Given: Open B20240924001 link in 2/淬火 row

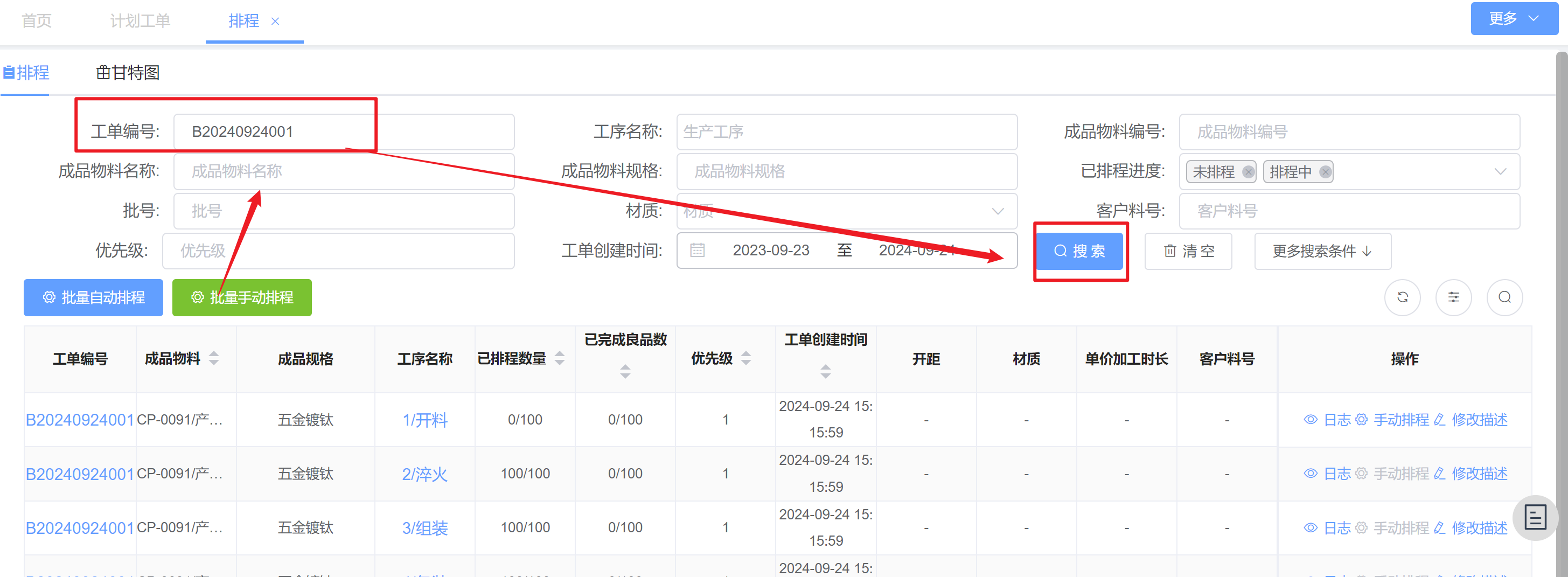Looking at the screenshot, I should click(x=80, y=474).
